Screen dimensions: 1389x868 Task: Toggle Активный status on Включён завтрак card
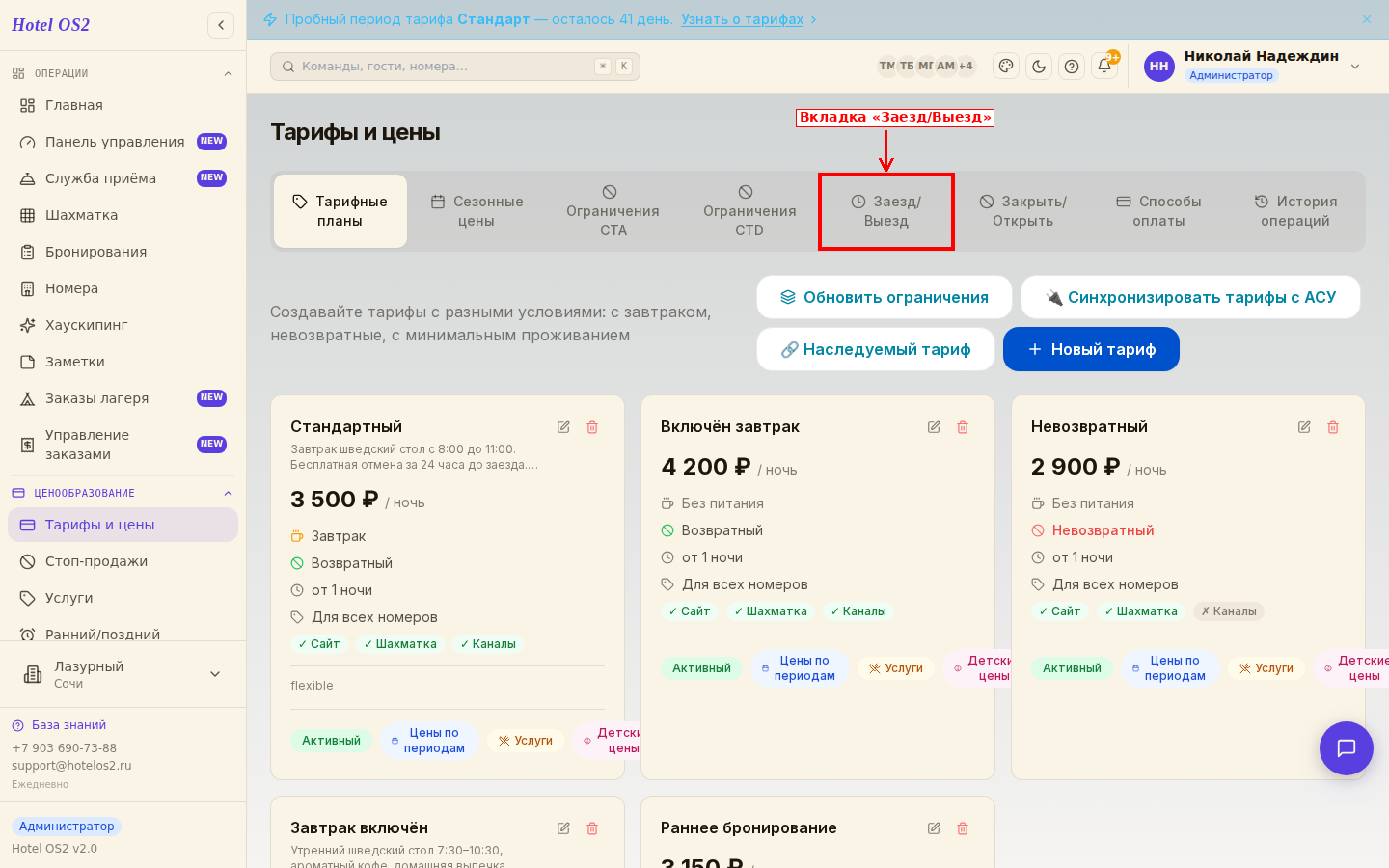701,668
